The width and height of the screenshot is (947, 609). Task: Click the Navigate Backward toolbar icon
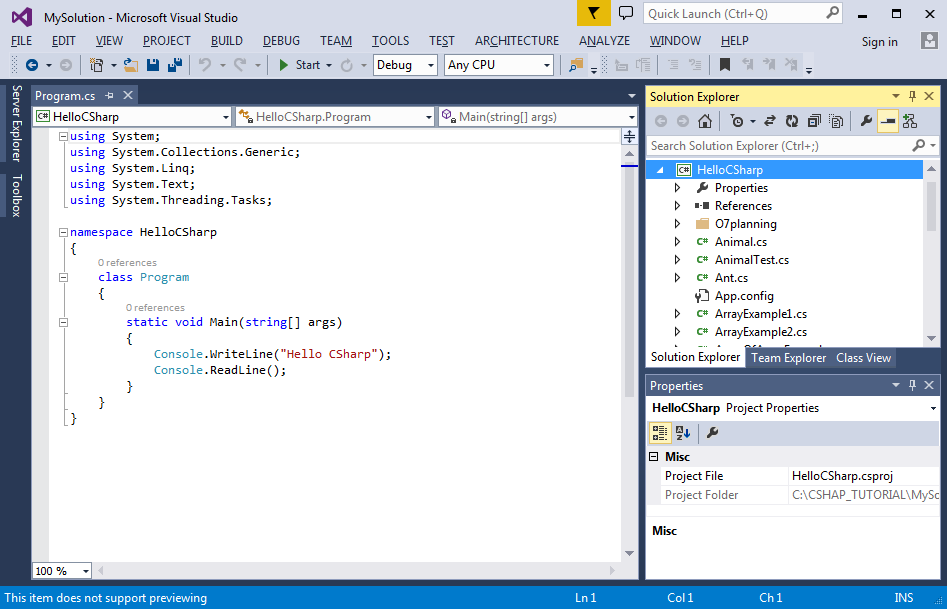click(x=31, y=65)
